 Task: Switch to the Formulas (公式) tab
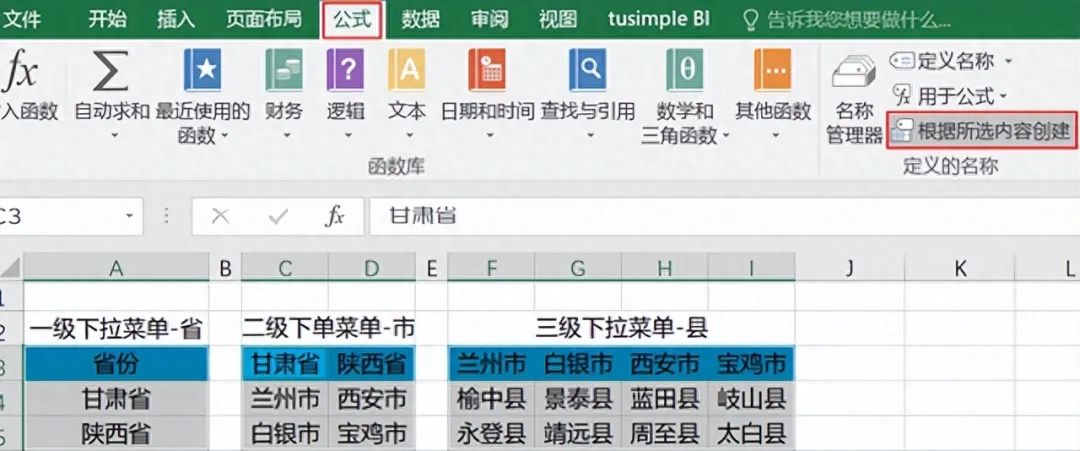[353, 19]
